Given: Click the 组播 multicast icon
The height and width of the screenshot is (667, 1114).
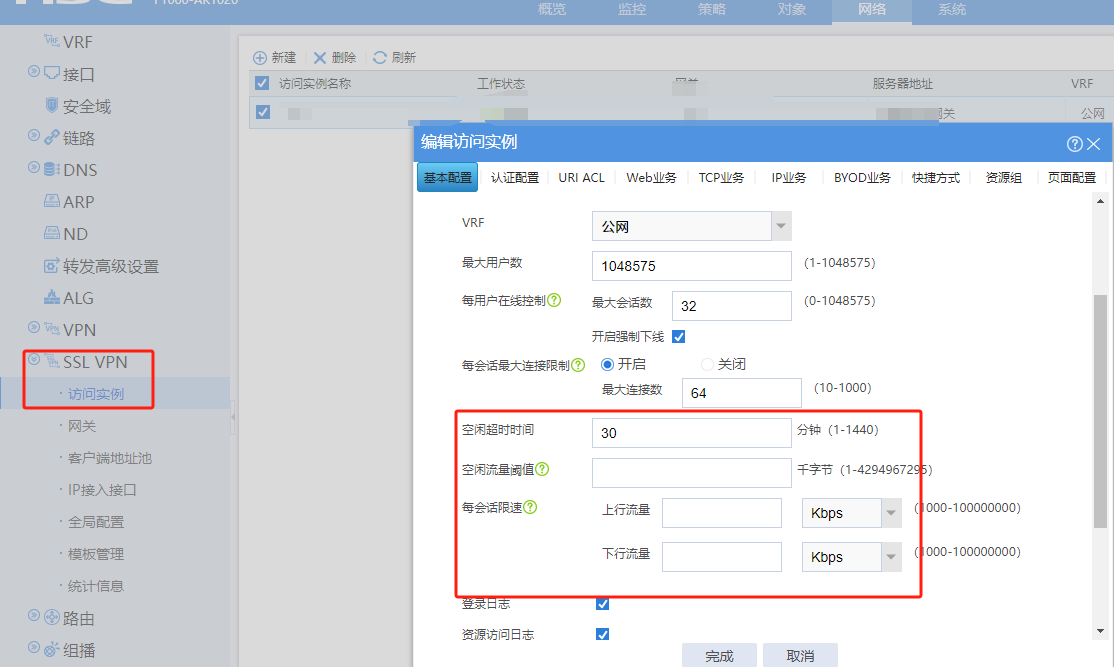Looking at the screenshot, I should (x=52, y=649).
